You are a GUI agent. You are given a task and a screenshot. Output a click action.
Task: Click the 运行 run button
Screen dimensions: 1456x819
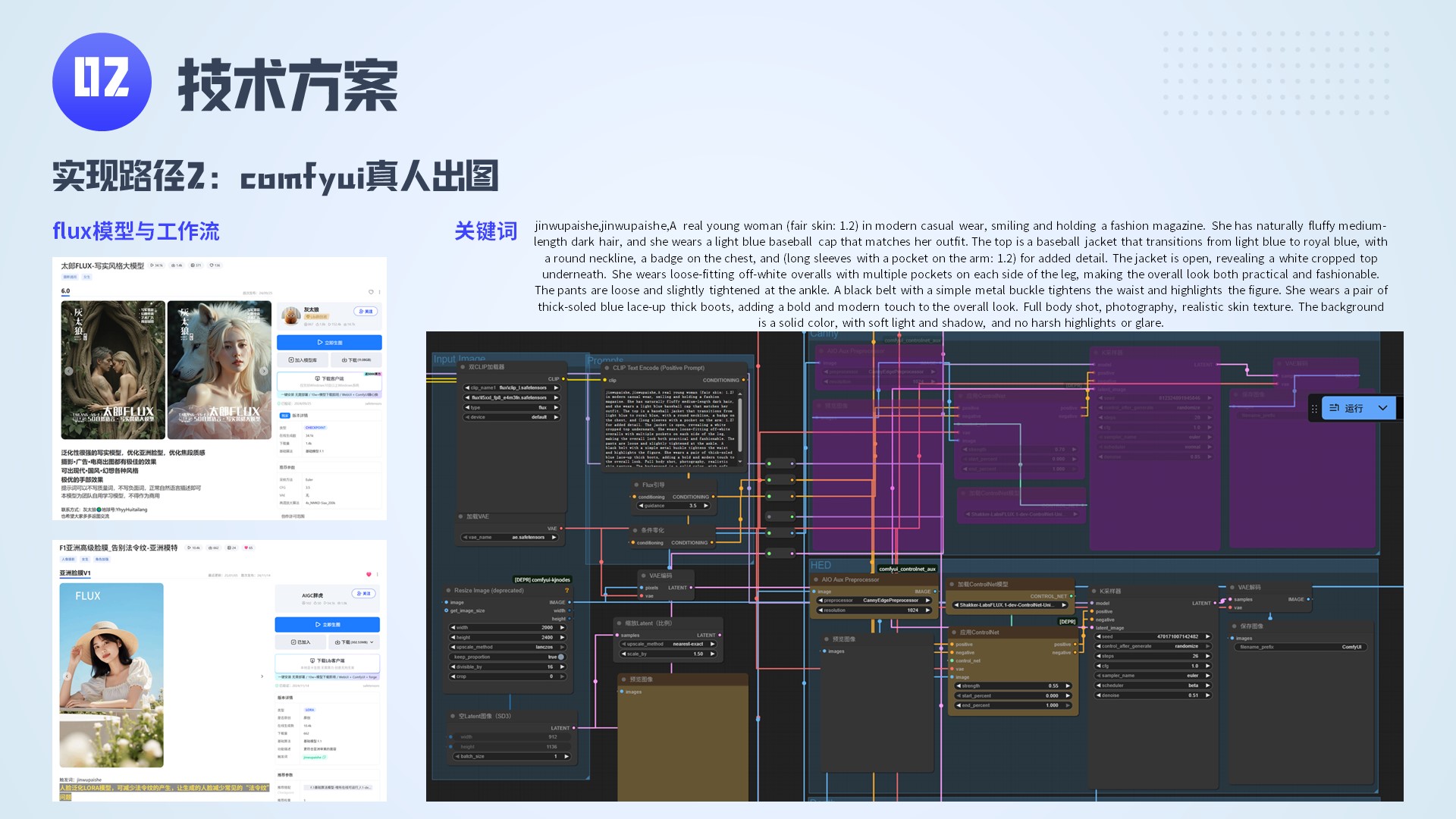[x=1347, y=408]
